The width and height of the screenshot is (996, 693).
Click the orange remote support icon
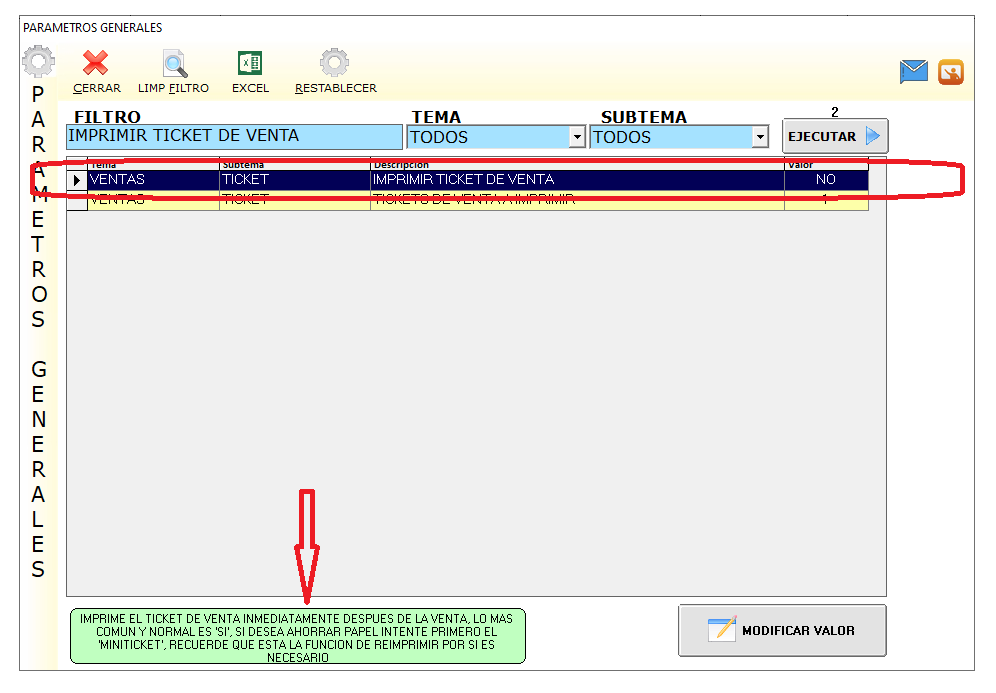tap(951, 72)
